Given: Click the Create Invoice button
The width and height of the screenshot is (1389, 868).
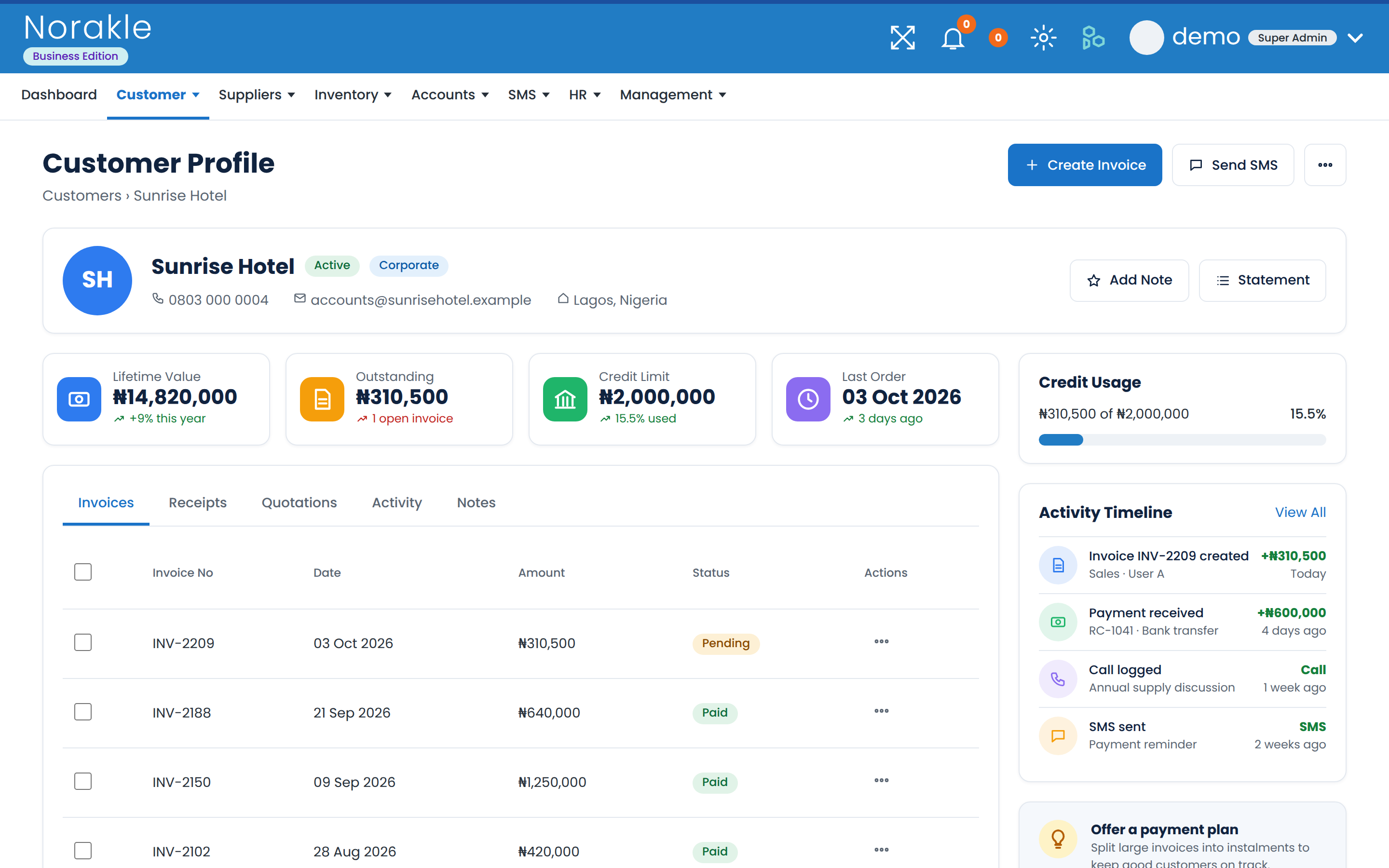Looking at the screenshot, I should [x=1085, y=165].
